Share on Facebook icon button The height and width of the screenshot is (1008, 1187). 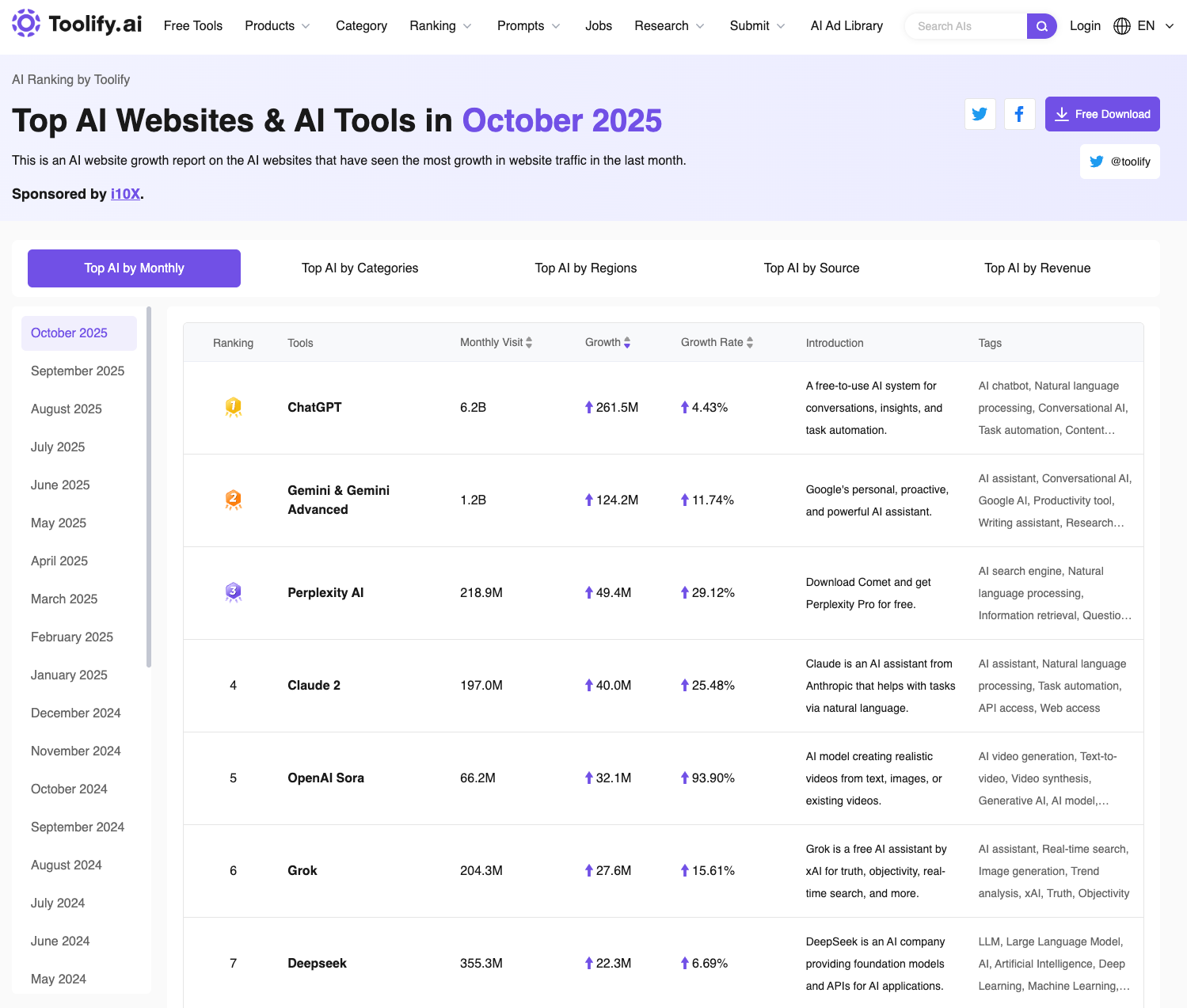tap(1019, 114)
